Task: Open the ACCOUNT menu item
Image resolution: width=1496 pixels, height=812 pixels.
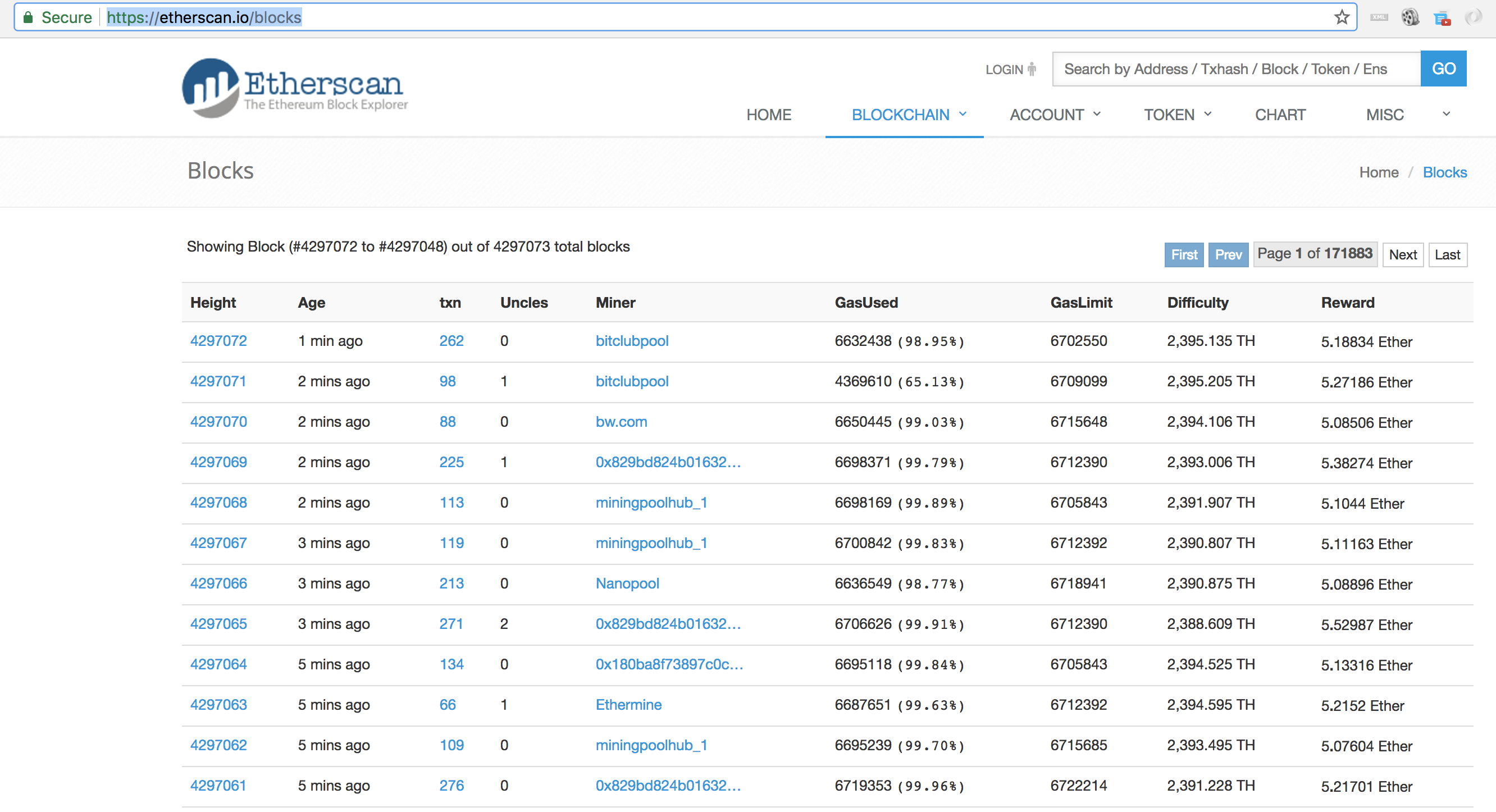Action: tap(1047, 115)
